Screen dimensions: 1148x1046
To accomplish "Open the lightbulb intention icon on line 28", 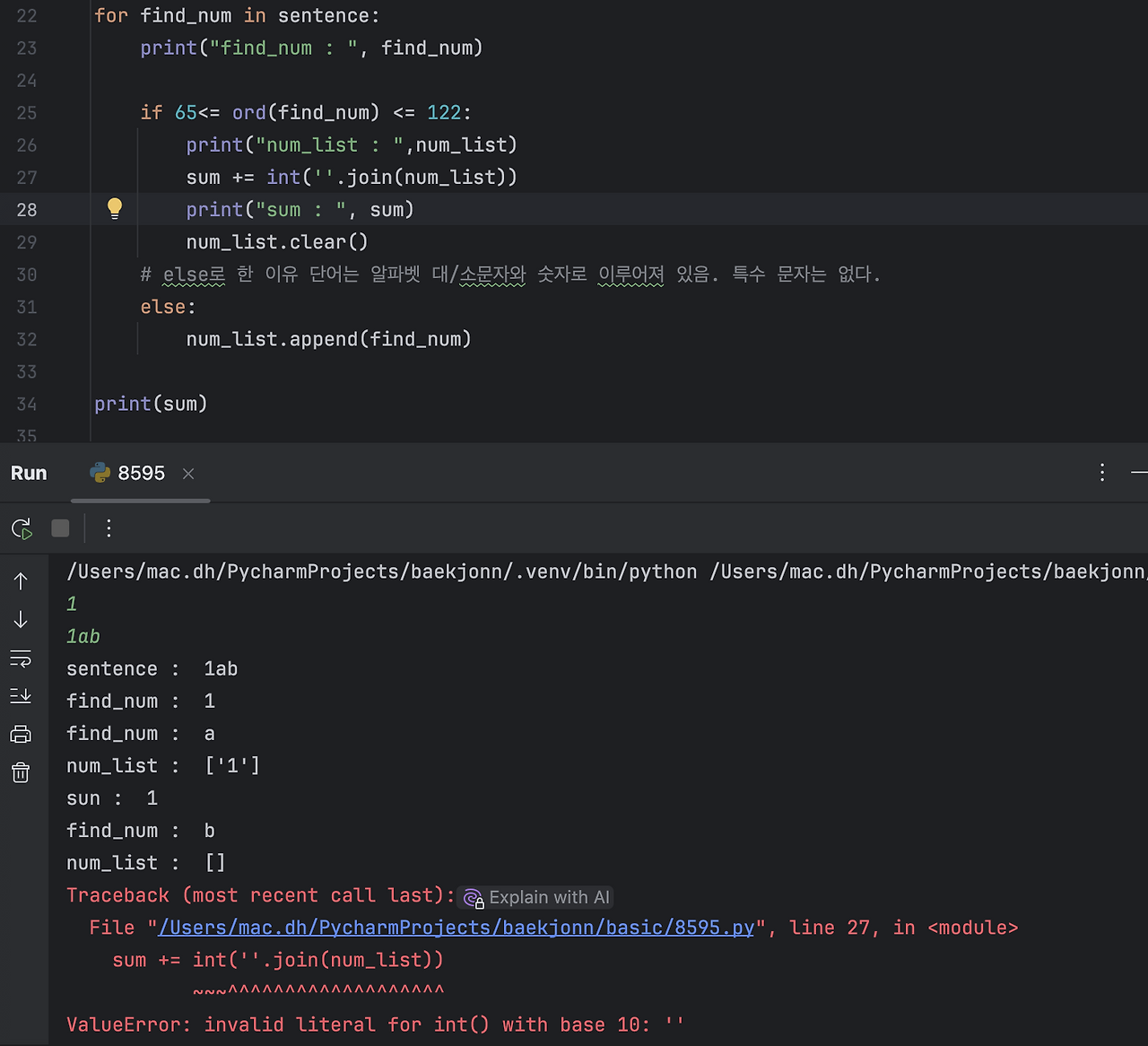I will 114,208.
